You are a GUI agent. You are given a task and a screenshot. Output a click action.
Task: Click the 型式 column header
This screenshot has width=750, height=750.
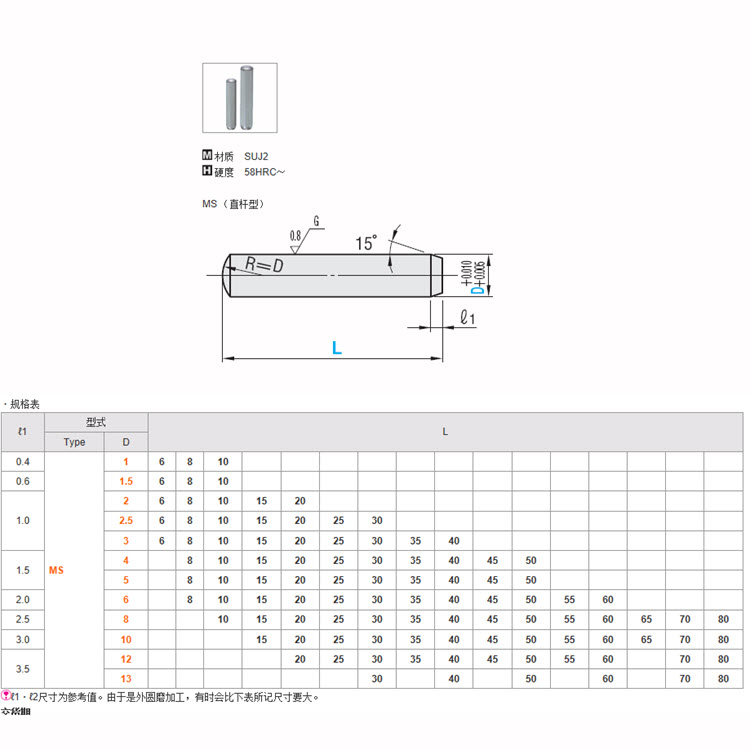coord(96,422)
